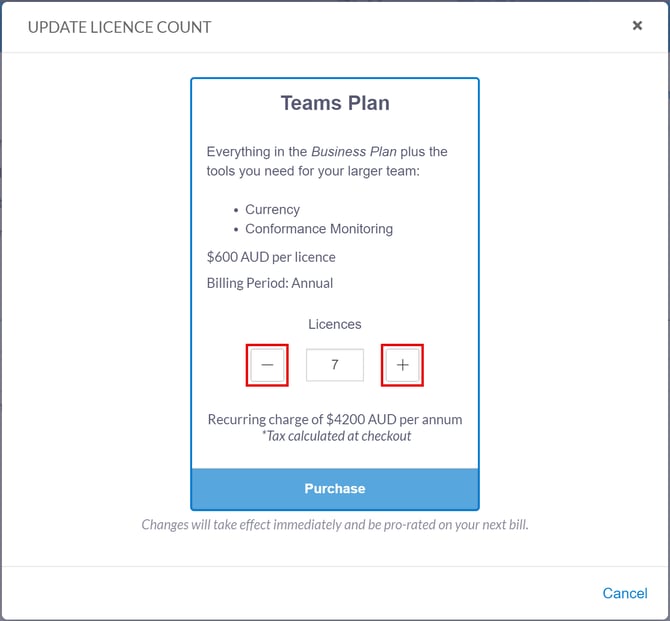The image size is (670, 621).
Task: Click the Teams Plan heading
Action: click(335, 103)
